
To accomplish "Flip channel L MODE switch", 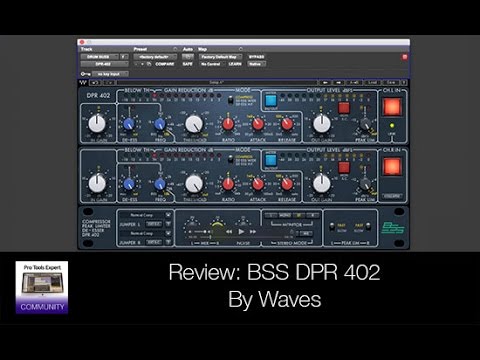I will pyautogui.click(x=230, y=100).
